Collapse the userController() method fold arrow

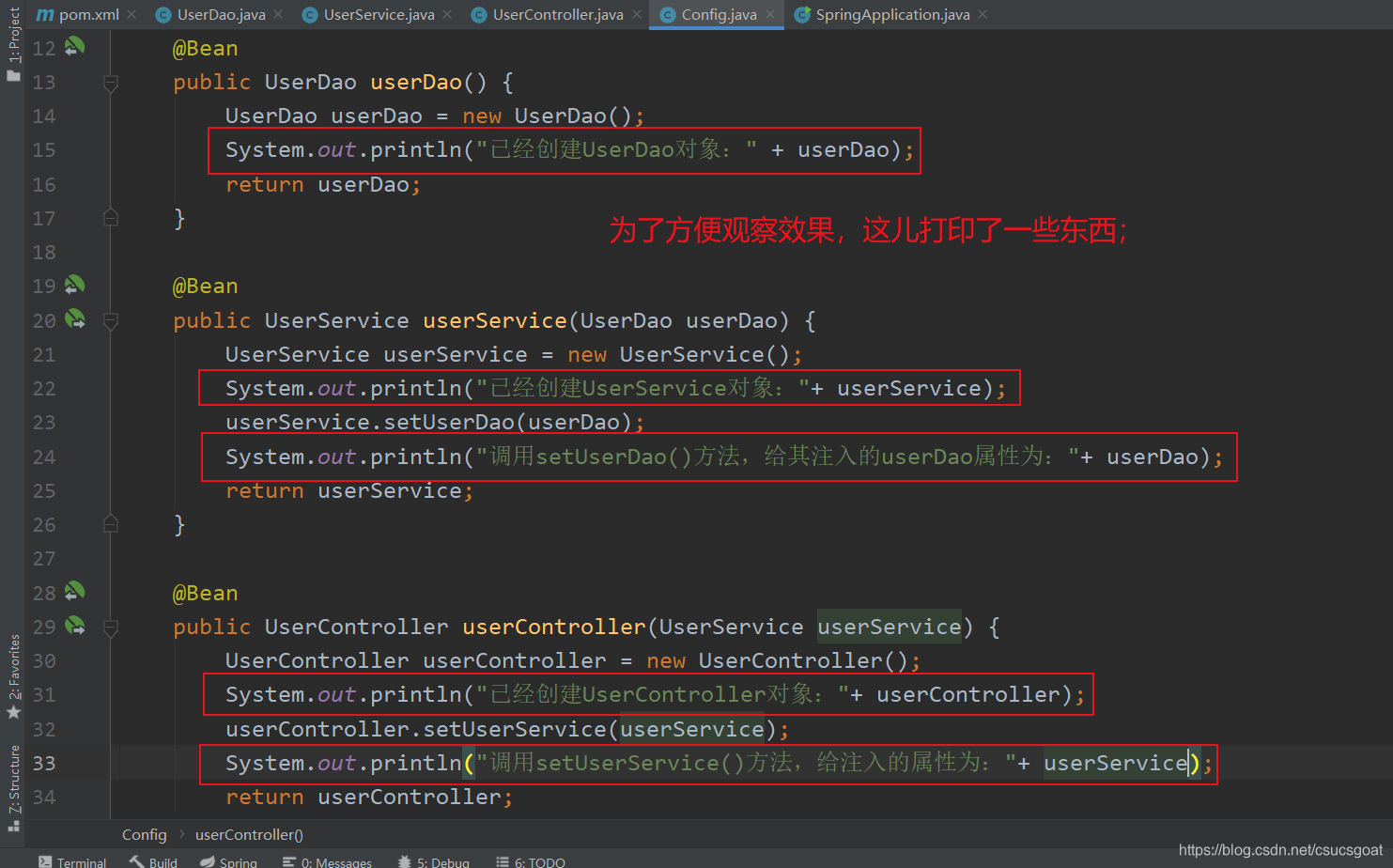110,627
